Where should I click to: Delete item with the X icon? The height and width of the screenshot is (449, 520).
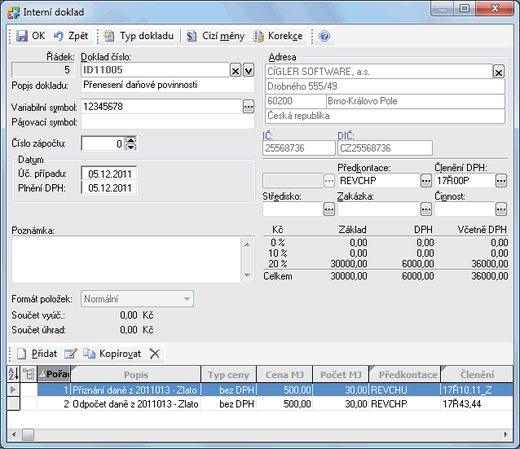pos(155,354)
